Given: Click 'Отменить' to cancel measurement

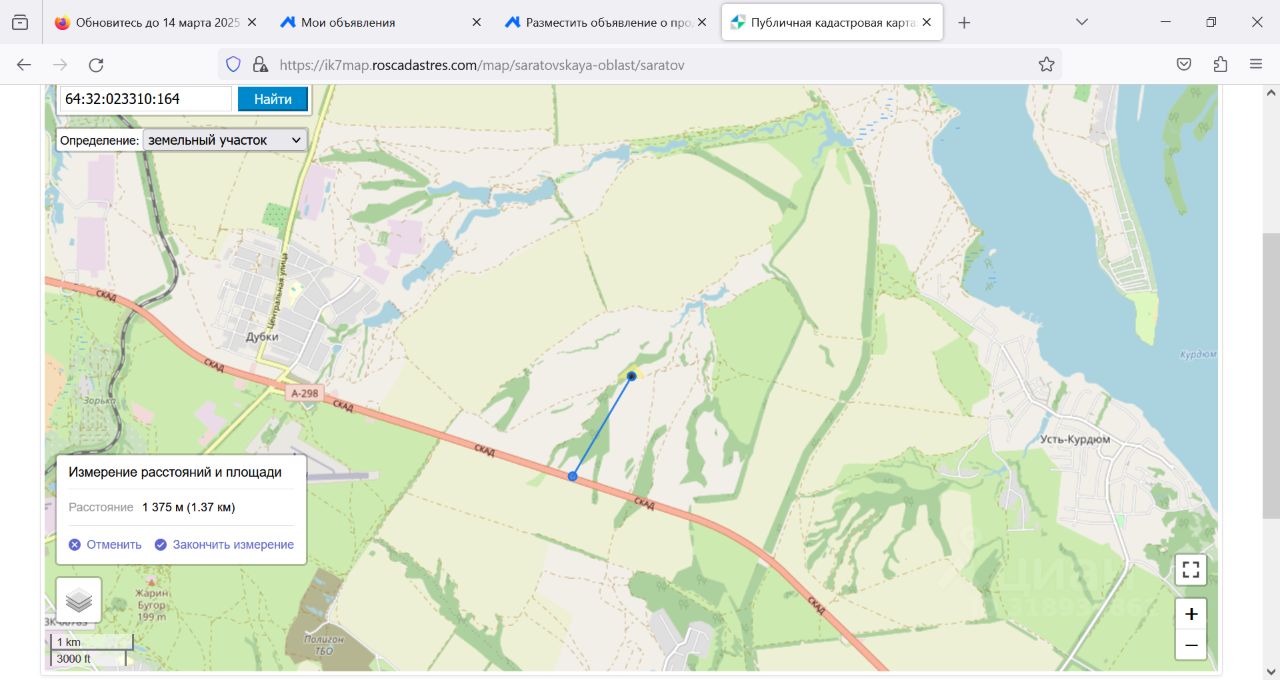Looking at the screenshot, I should (x=105, y=545).
